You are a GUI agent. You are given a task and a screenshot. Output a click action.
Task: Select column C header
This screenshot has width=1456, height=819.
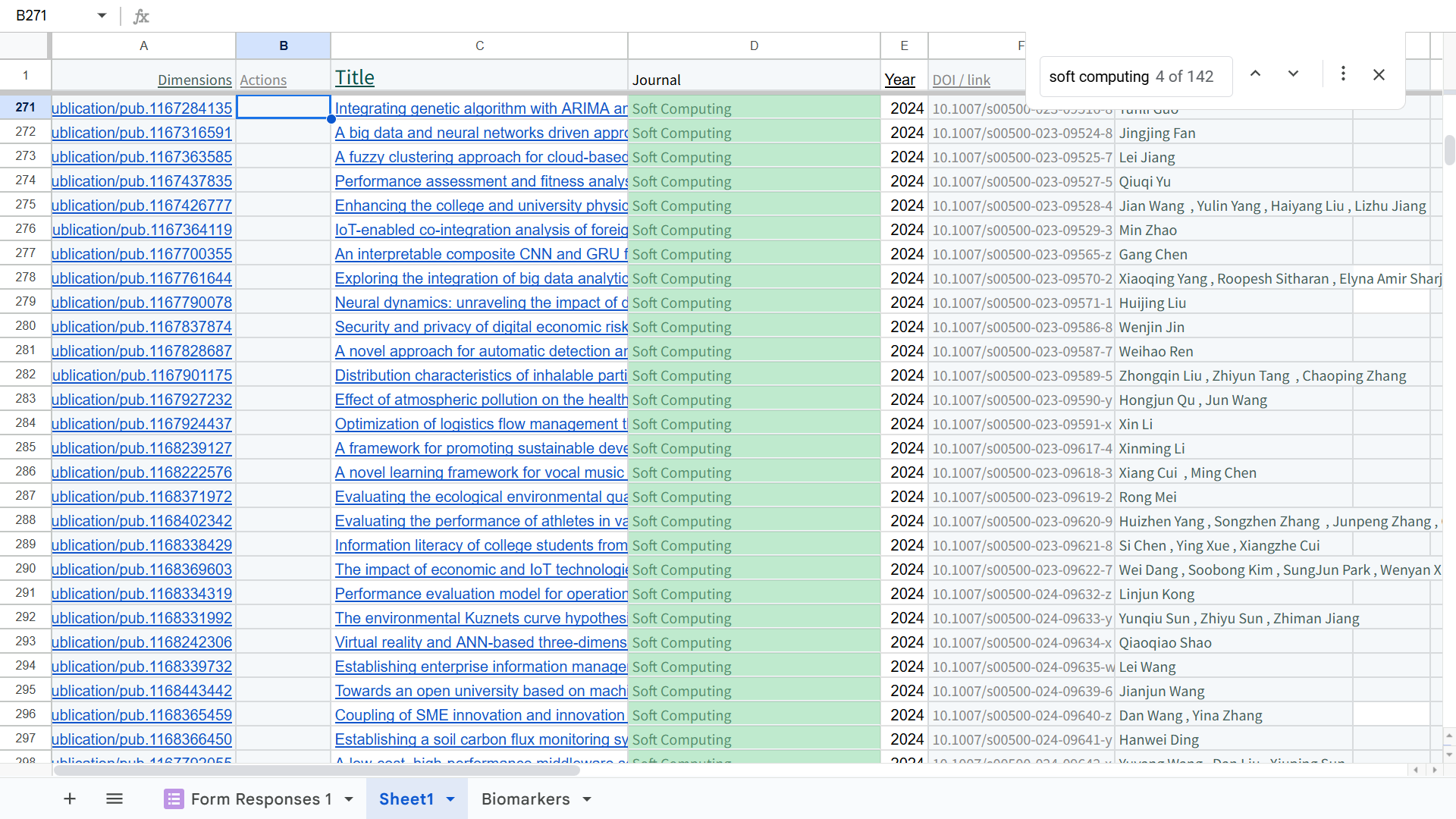(479, 45)
